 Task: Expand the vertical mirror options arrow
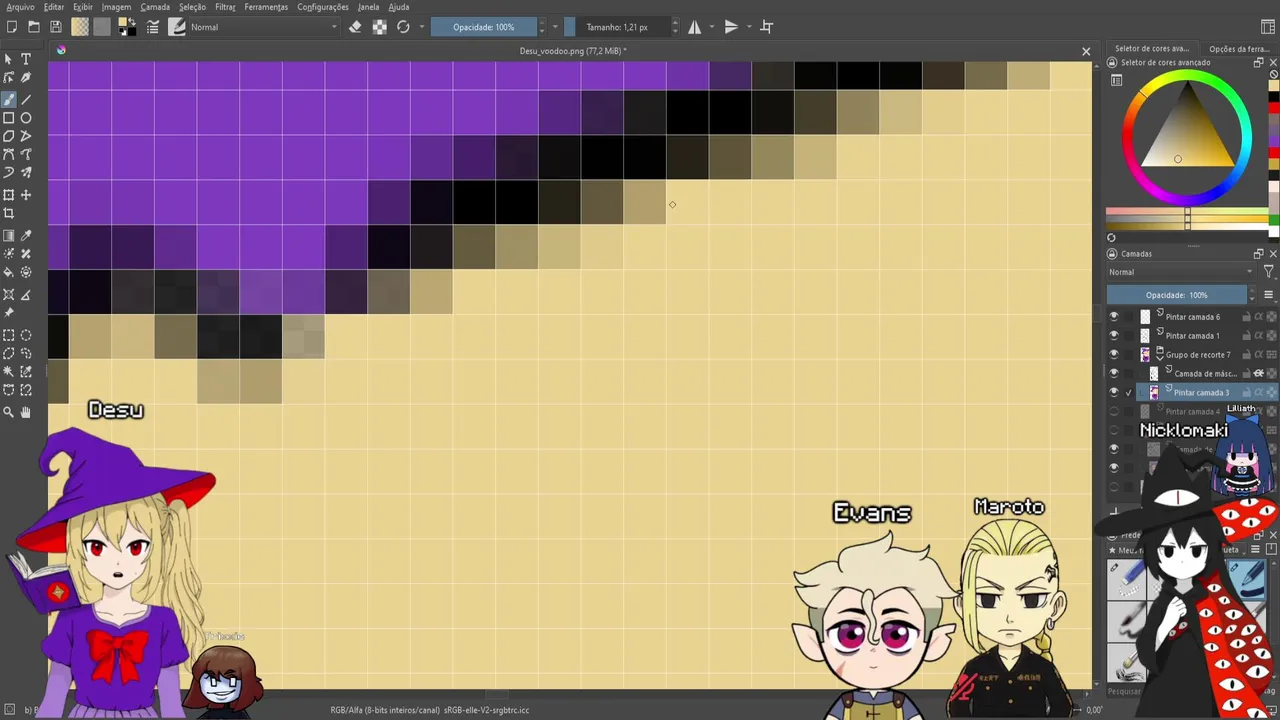(x=748, y=27)
